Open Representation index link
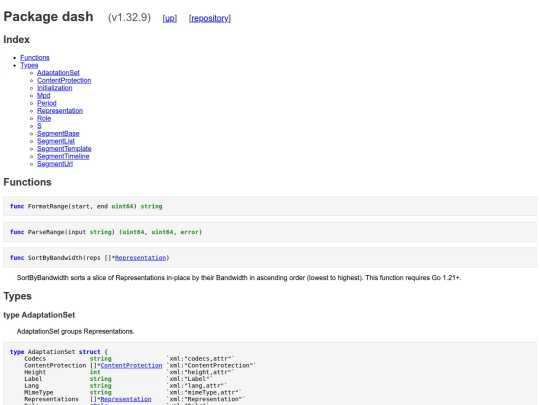The height and width of the screenshot is (405, 540). click(x=60, y=111)
